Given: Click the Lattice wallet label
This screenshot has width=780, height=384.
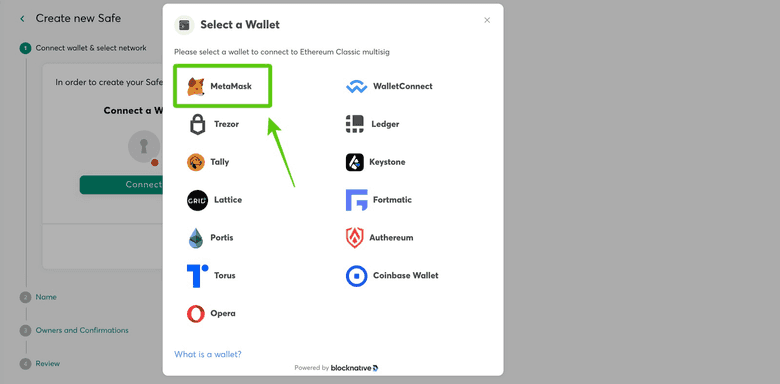Looking at the screenshot, I should [x=228, y=199].
